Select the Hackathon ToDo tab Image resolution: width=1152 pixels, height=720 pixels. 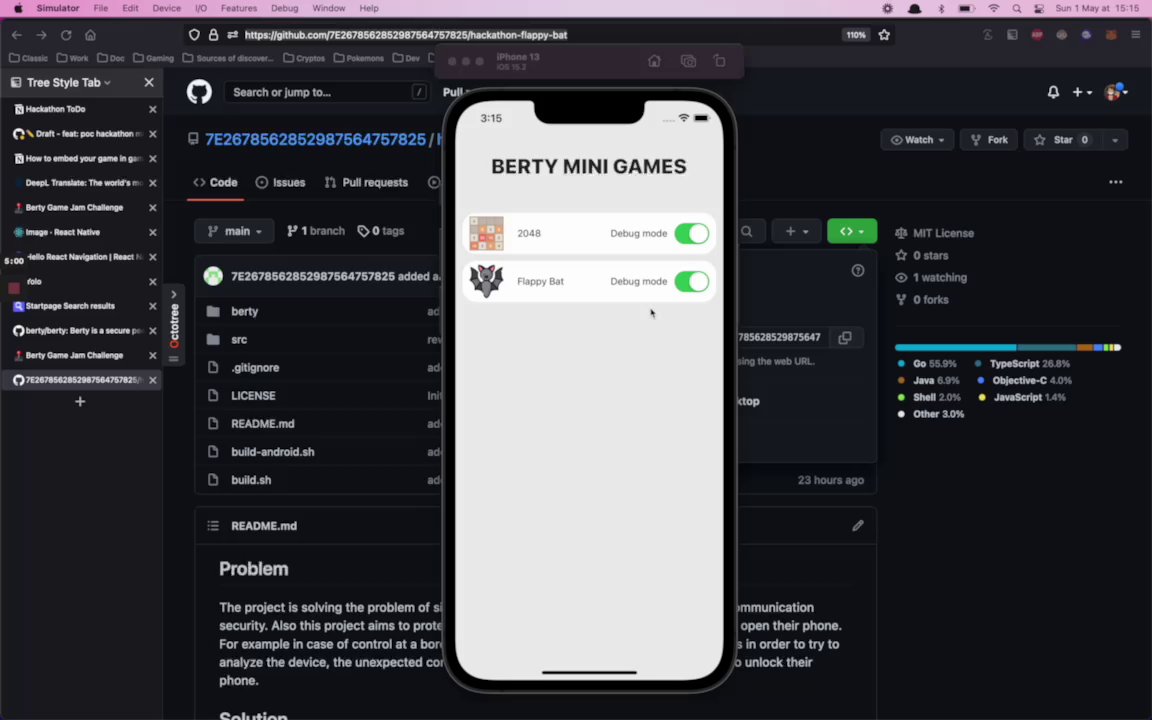coord(81,109)
